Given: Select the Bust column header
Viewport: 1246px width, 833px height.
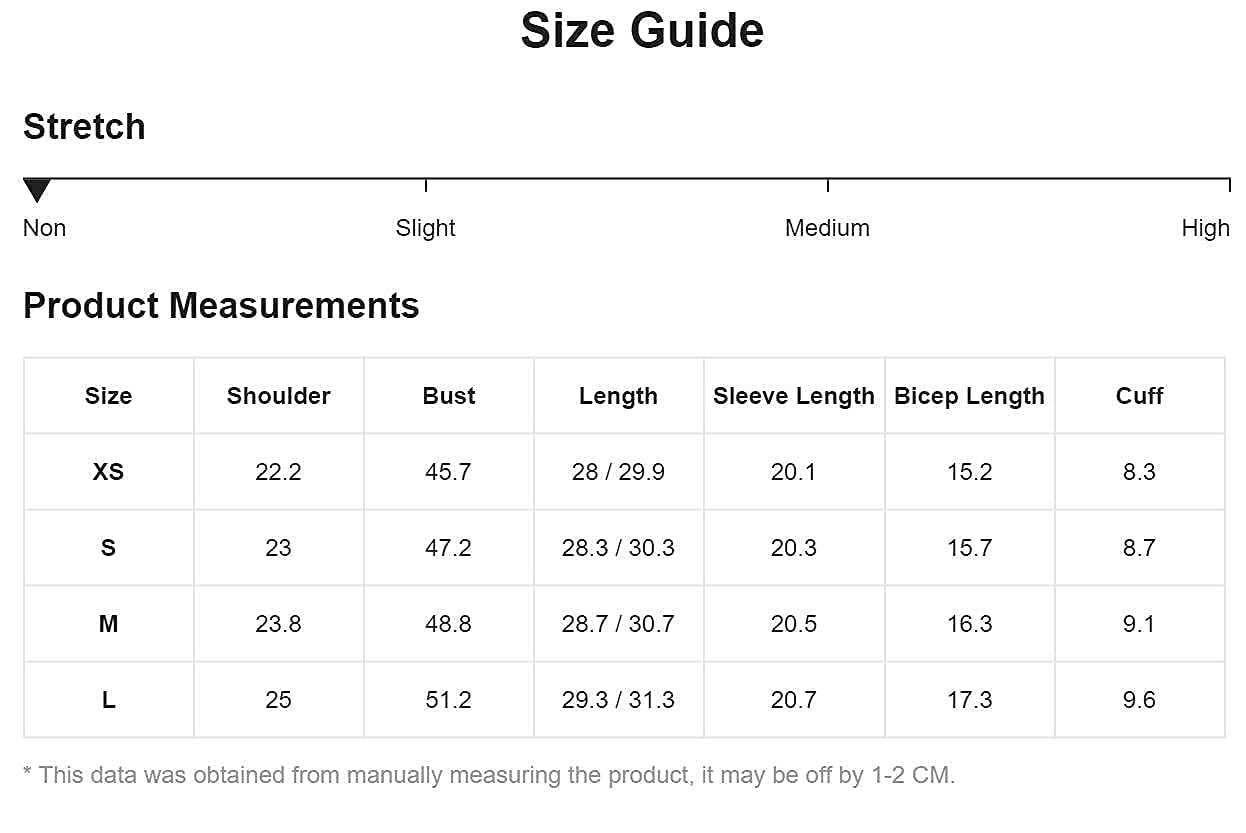Looking at the screenshot, I should (448, 396).
